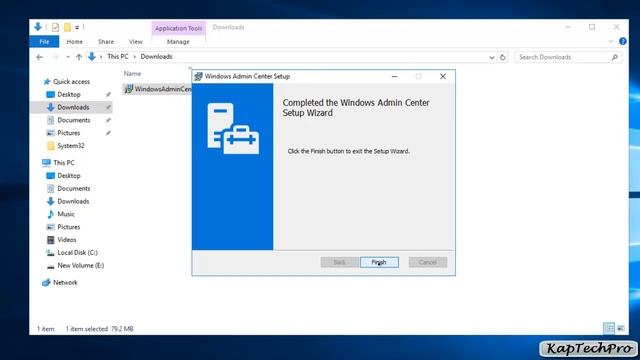640x360 pixels.
Task: Open the Customize Quick Access Toolbar dropdown
Action: tap(77, 28)
